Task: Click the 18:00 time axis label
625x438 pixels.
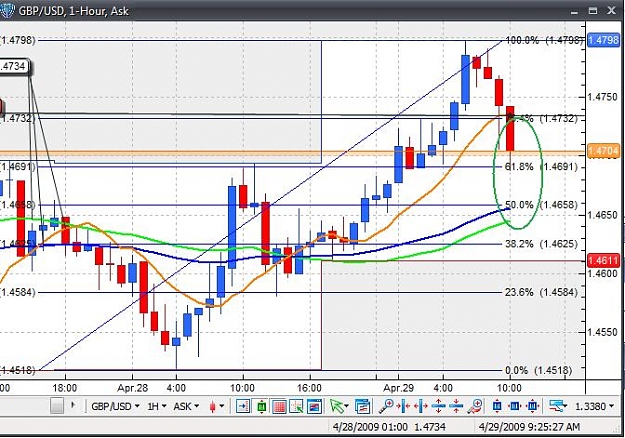Action: pyautogui.click(x=65, y=388)
